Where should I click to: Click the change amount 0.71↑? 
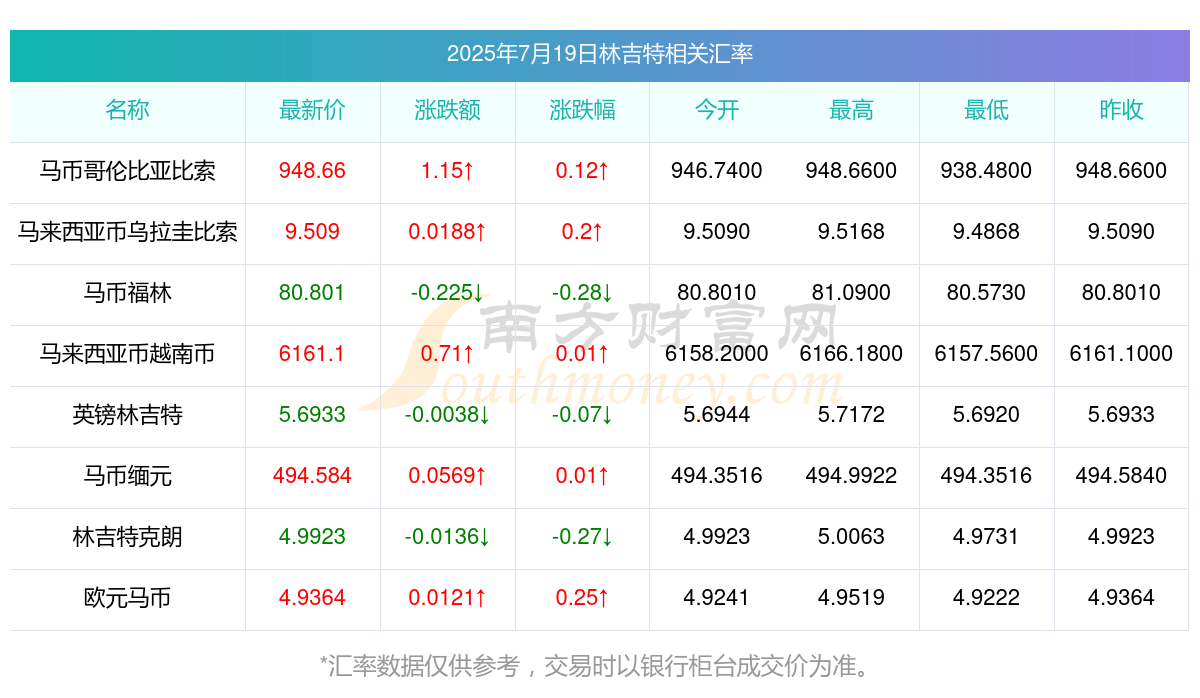tap(447, 354)
